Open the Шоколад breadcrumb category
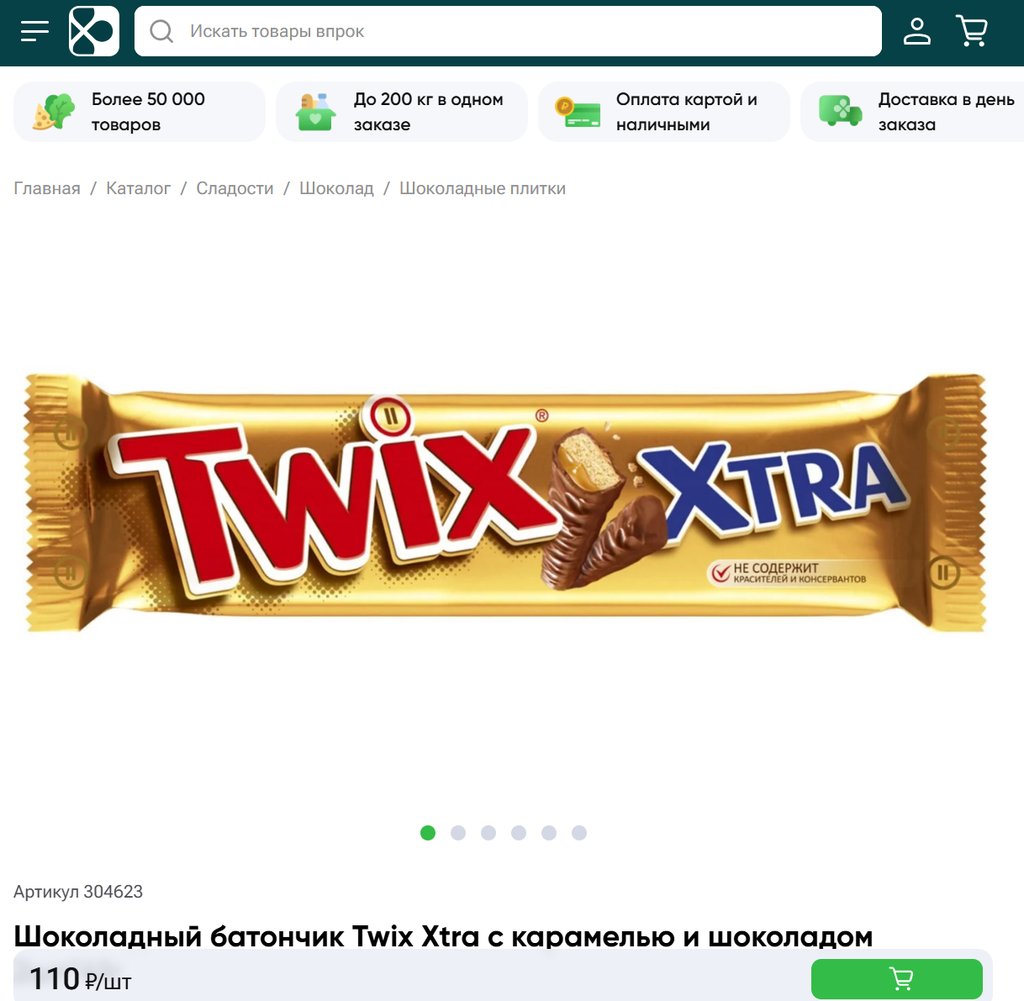 pyautogui.click(x=336, y=188)
